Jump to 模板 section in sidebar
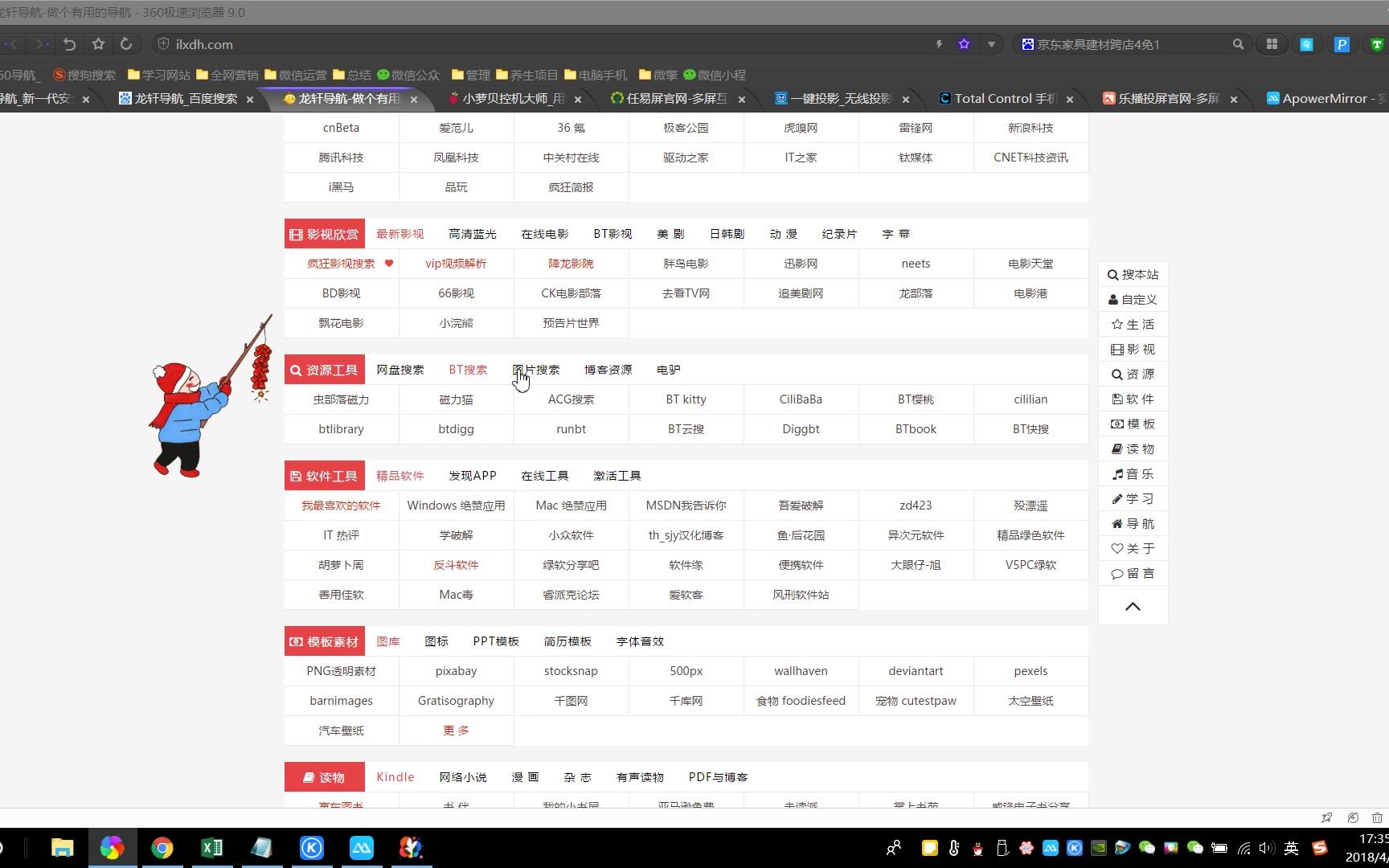1389x868 pixels. 1133,424
